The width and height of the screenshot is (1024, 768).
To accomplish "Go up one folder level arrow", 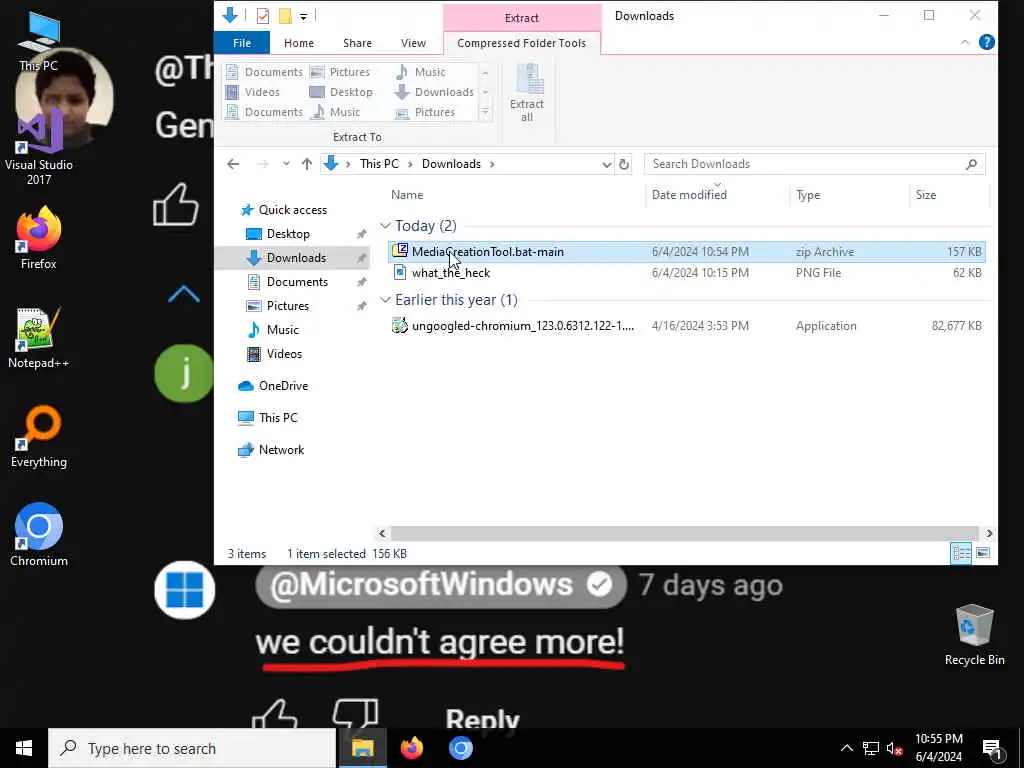I will [306, 164].
